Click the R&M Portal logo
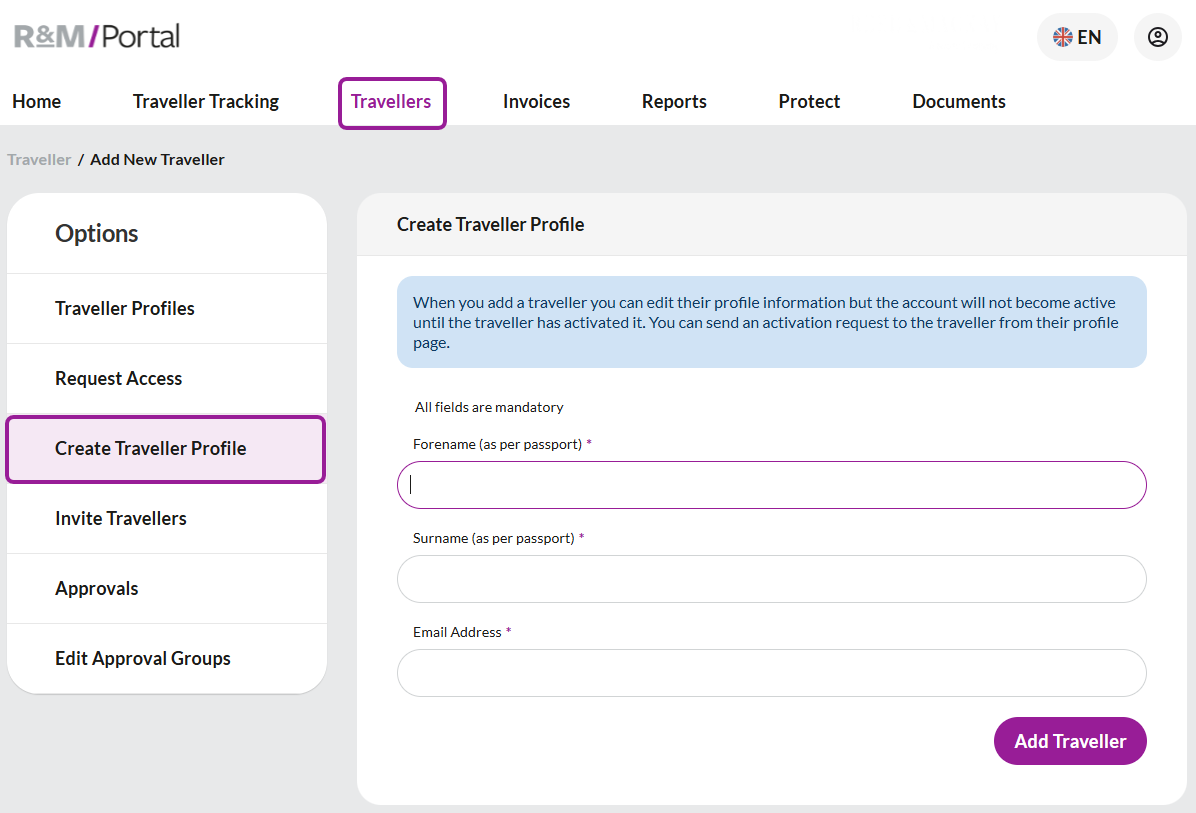Viewport: 1196px width, 813px height. click(x=97, y=37)
